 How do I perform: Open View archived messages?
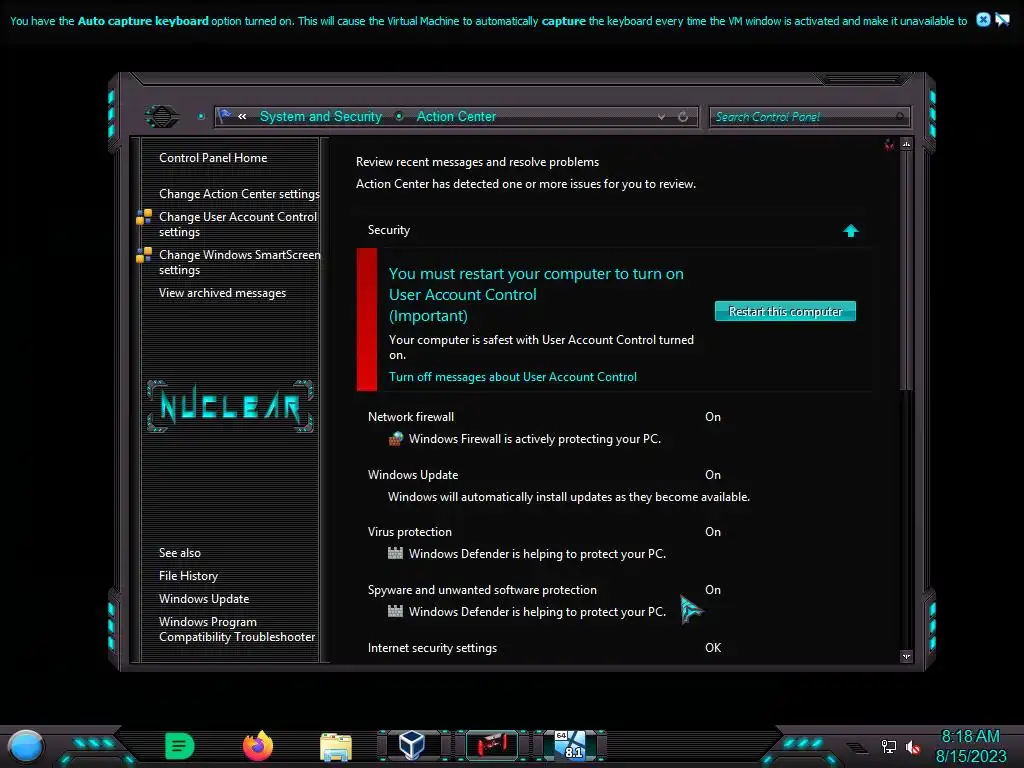pos(222,293)
